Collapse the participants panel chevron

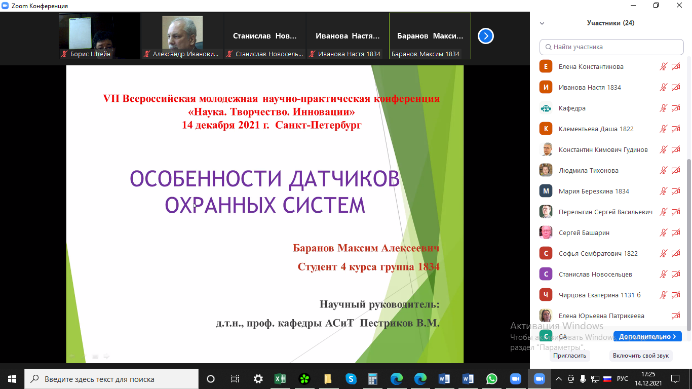coord(542,23)
